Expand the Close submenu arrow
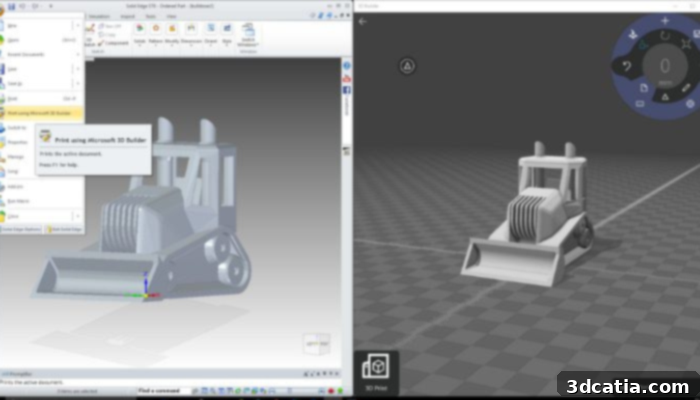700x400 pixels. coord(78,216)
